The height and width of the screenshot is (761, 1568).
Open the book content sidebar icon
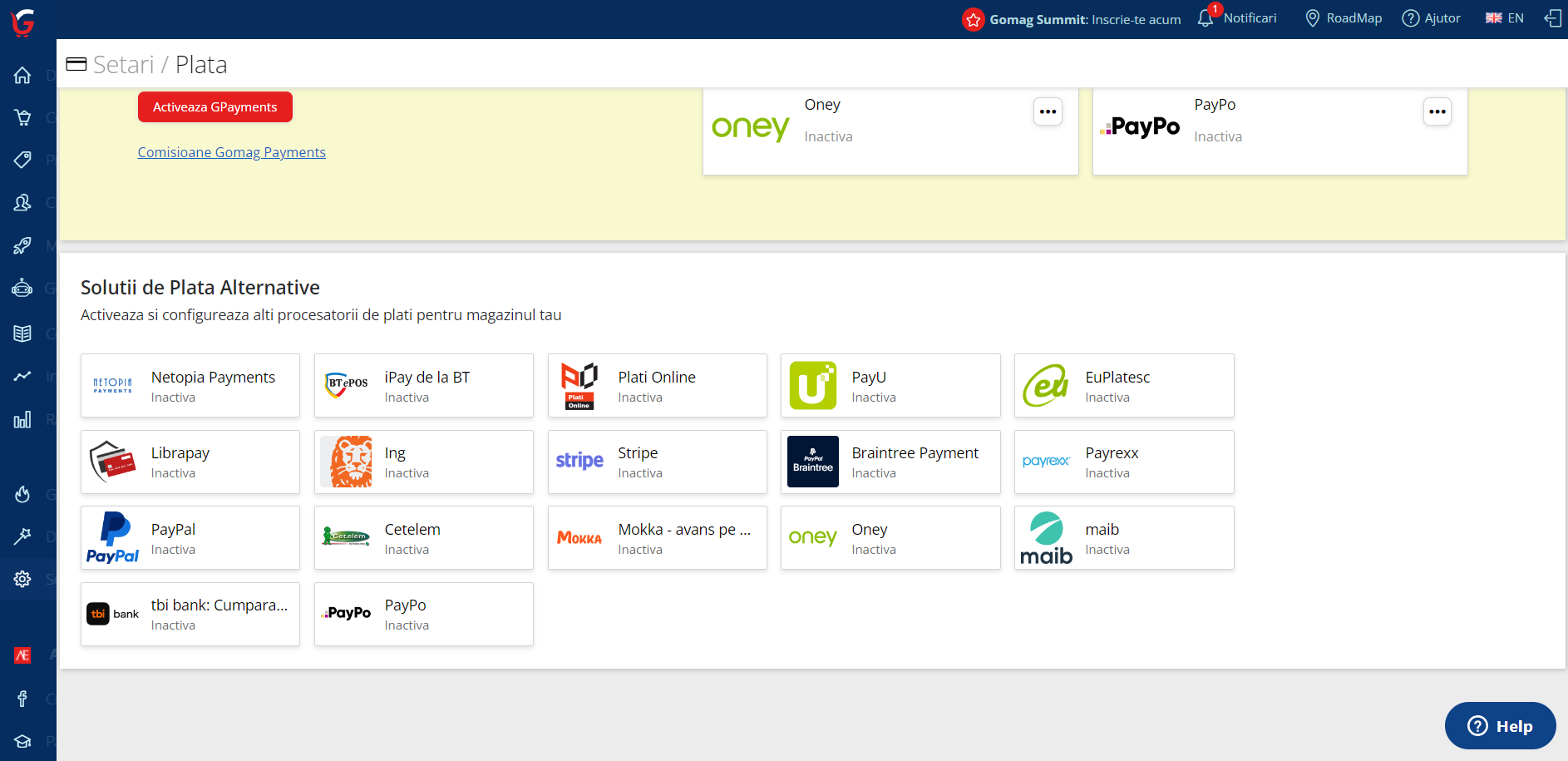[x=22, y=333]
